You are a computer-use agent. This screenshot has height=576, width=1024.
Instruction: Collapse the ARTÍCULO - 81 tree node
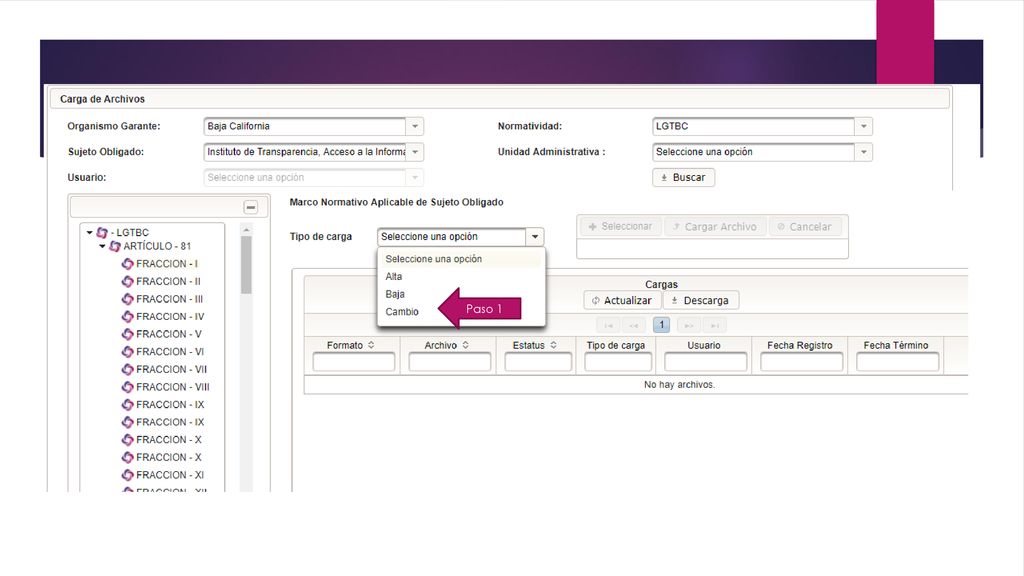103,246
